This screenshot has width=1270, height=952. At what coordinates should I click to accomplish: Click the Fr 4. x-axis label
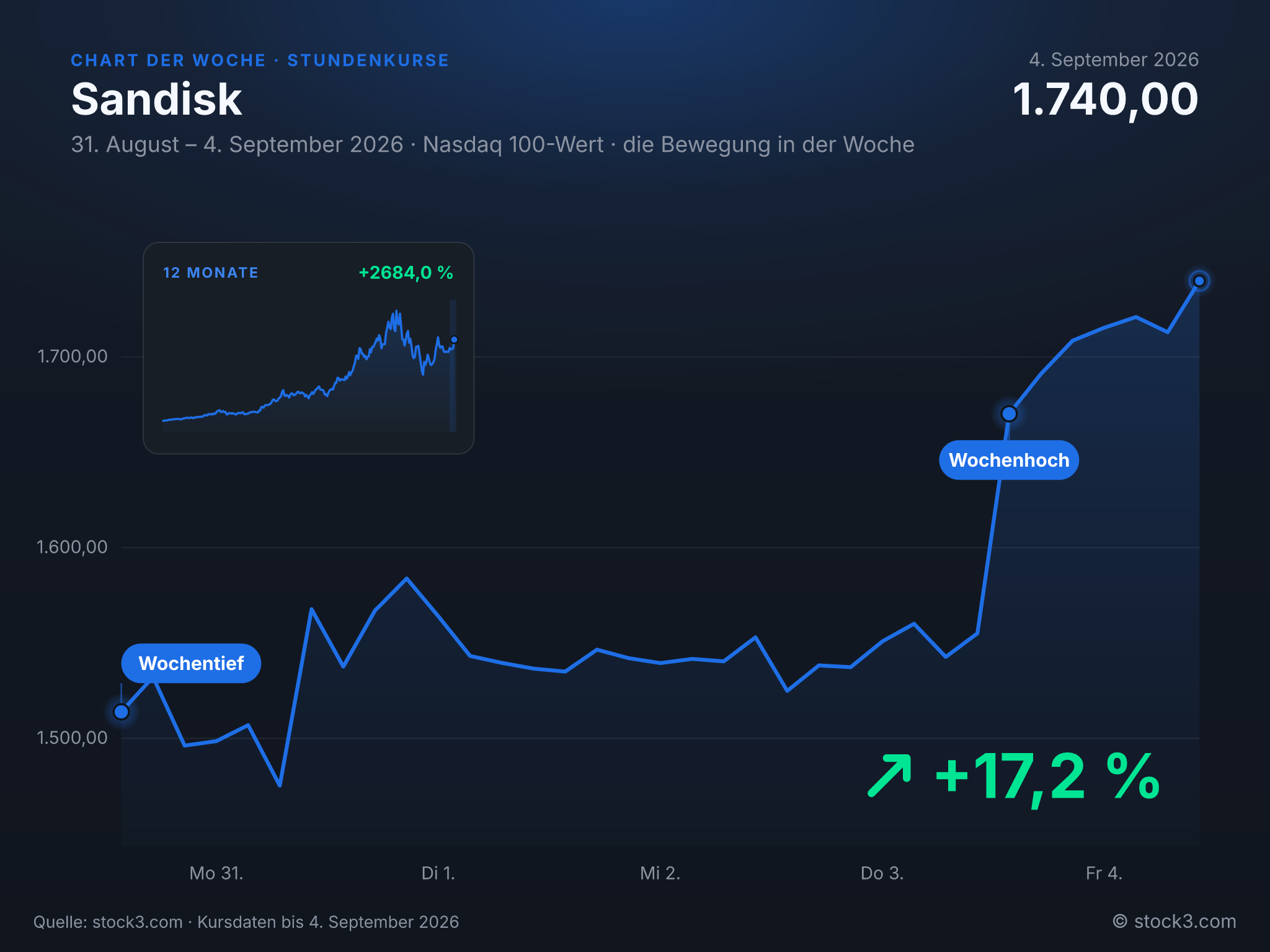coord(1104,873)
